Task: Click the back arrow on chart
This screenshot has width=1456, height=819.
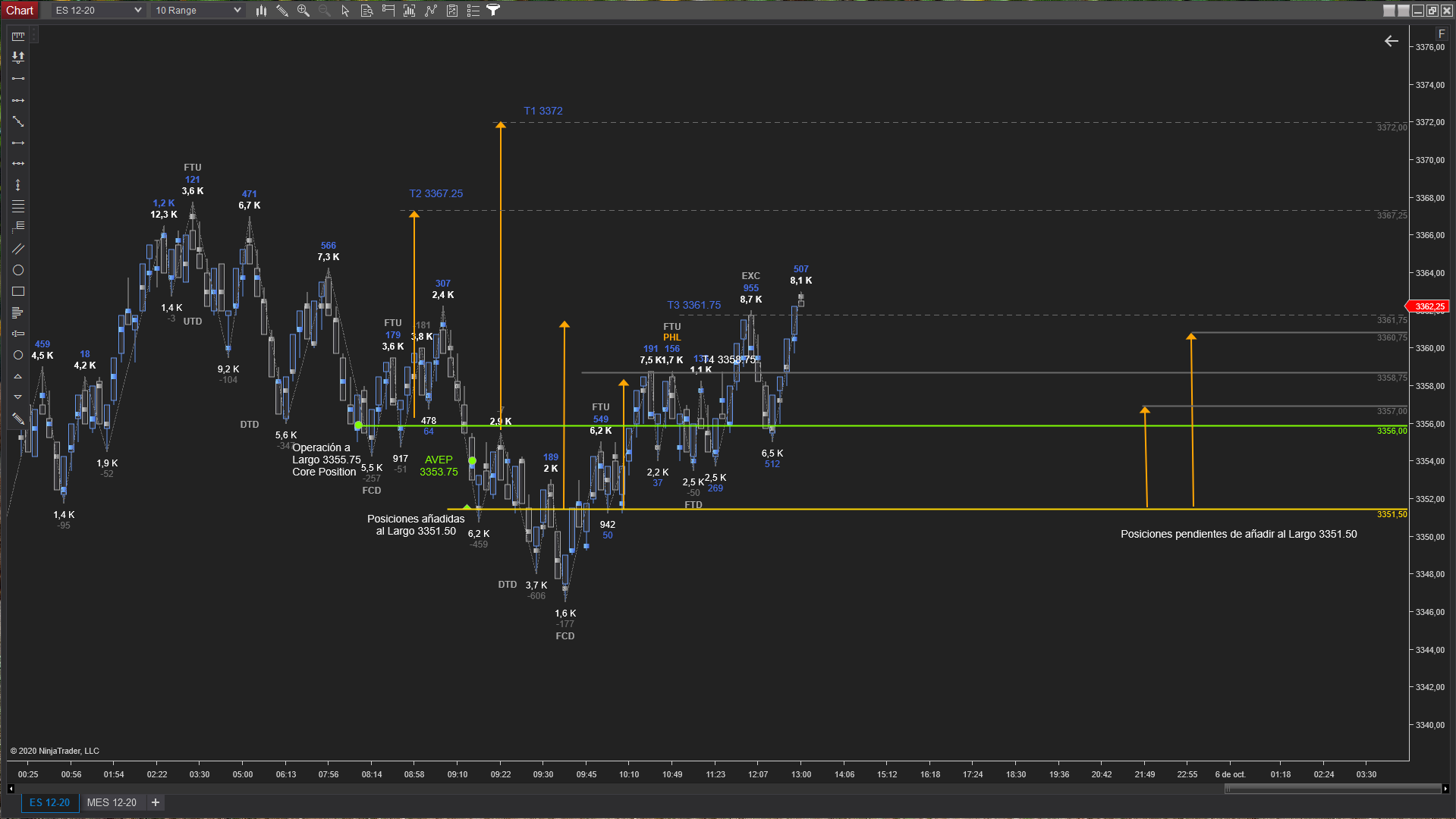Action: coord(1391,41)
